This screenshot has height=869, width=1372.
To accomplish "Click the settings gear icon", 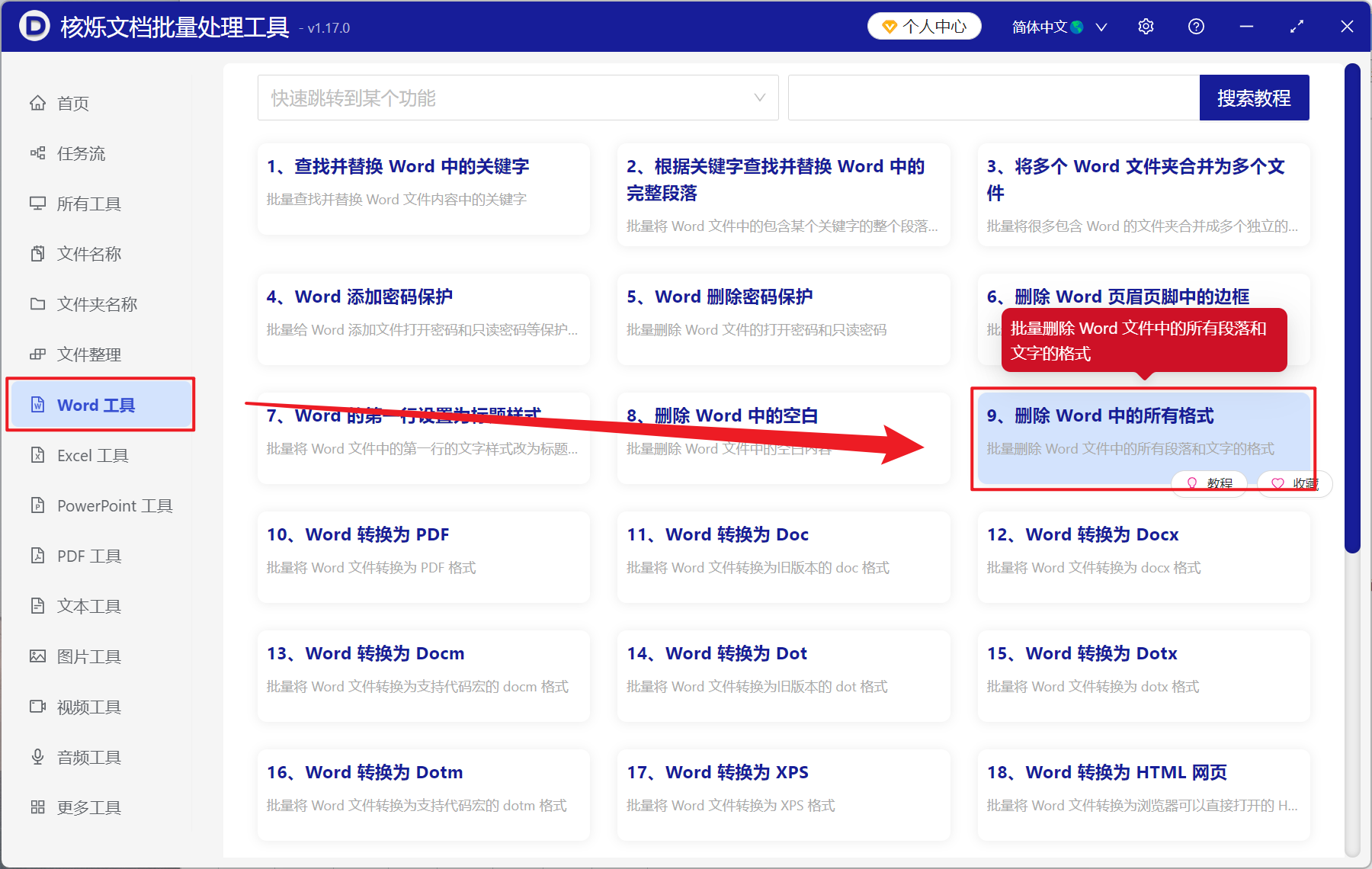I will (1146, 26).
